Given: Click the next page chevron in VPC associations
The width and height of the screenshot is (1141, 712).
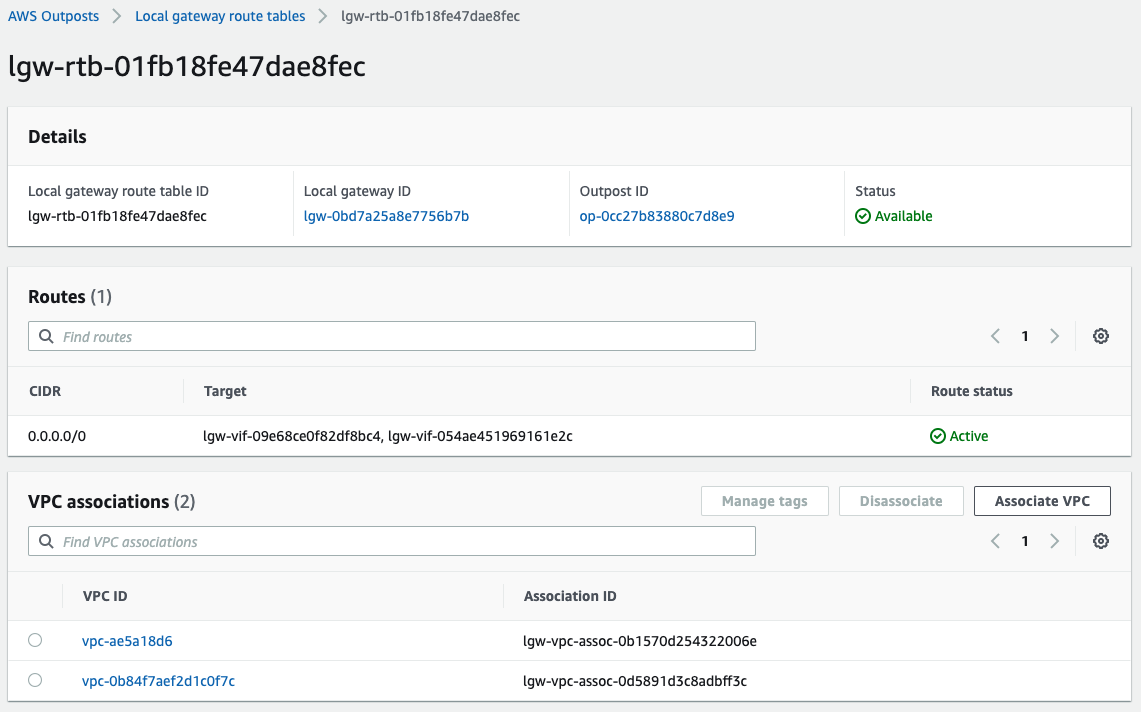Looking at the screenshot, I should coord(1054,541).
